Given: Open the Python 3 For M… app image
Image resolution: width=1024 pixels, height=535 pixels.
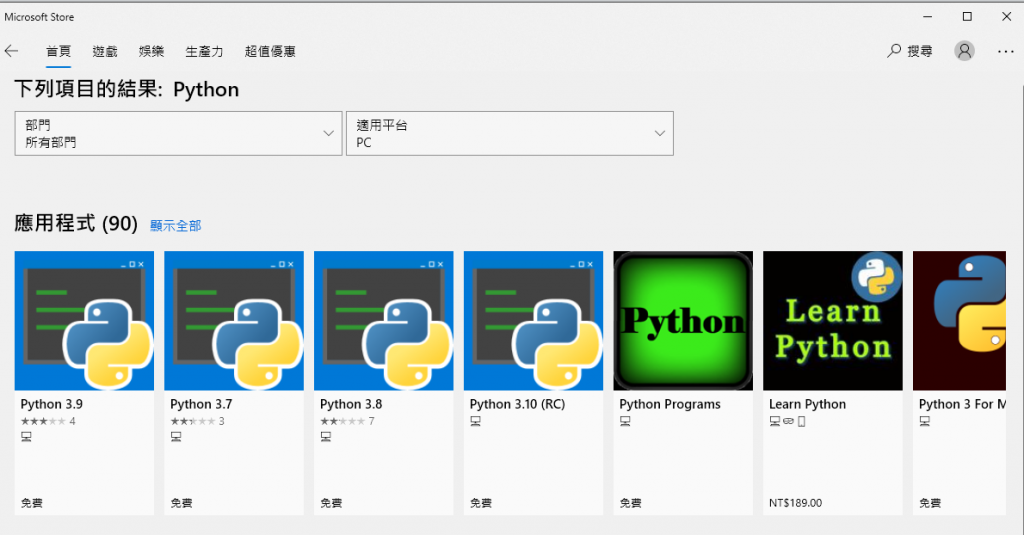Looking at the screenshot, I should [959, 321].
